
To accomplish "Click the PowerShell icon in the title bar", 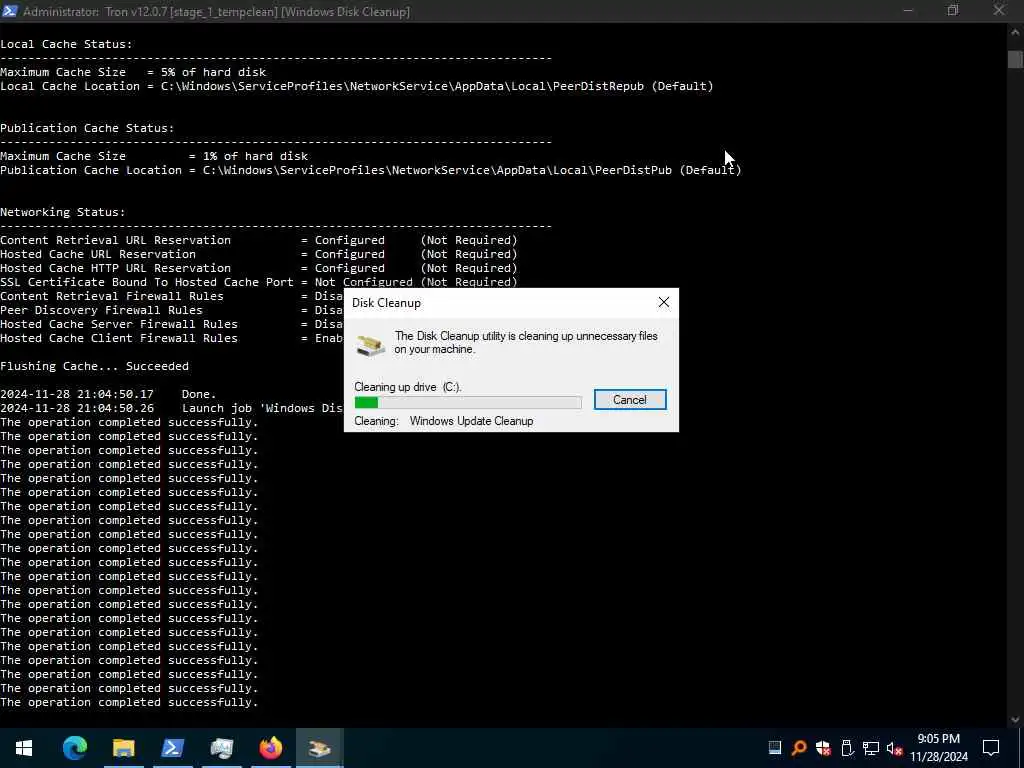I will [10, 11].
